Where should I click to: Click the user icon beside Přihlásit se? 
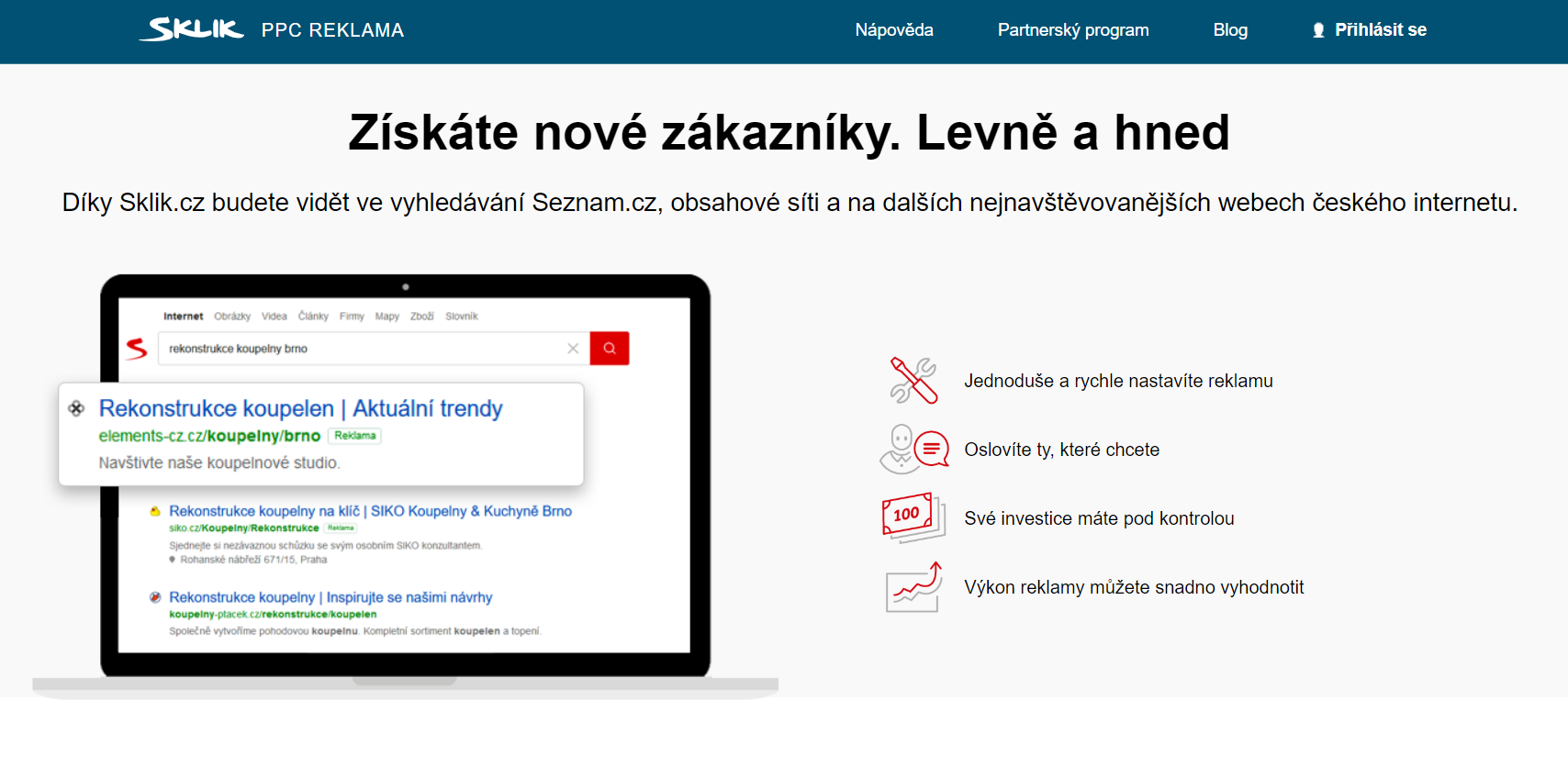tap(1318, 30)
